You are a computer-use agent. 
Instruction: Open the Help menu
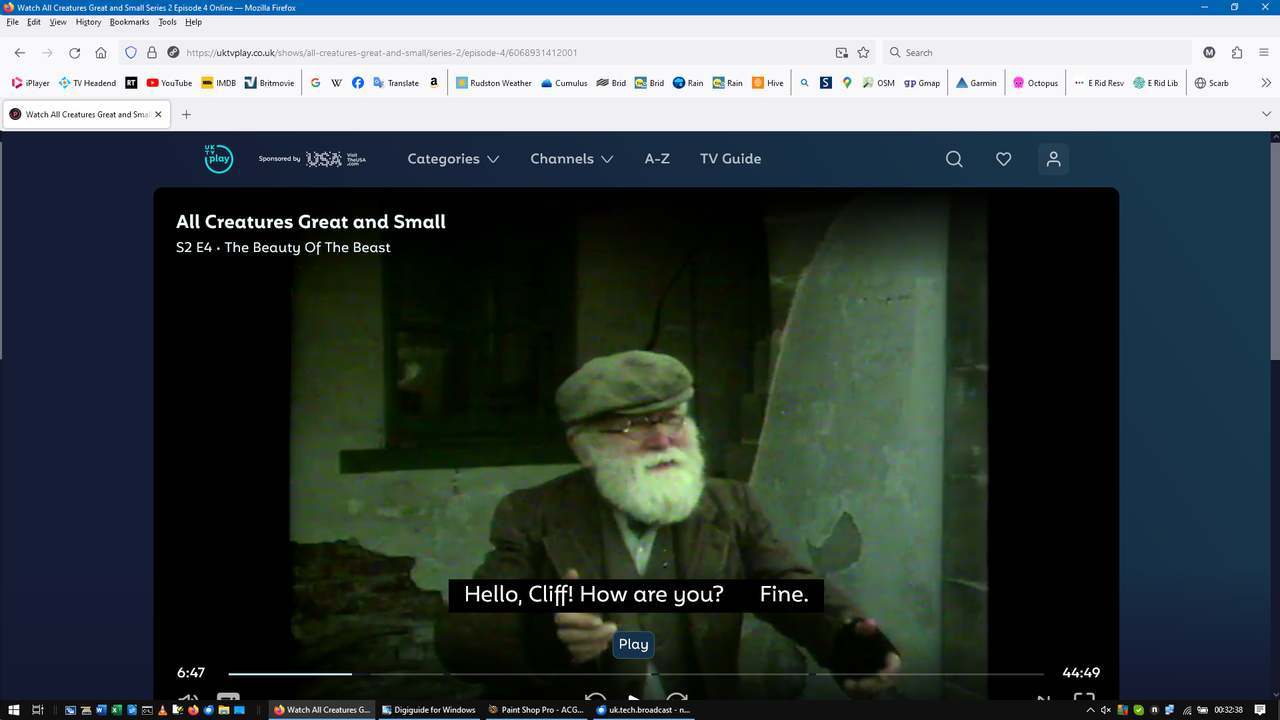coord(193,22)
